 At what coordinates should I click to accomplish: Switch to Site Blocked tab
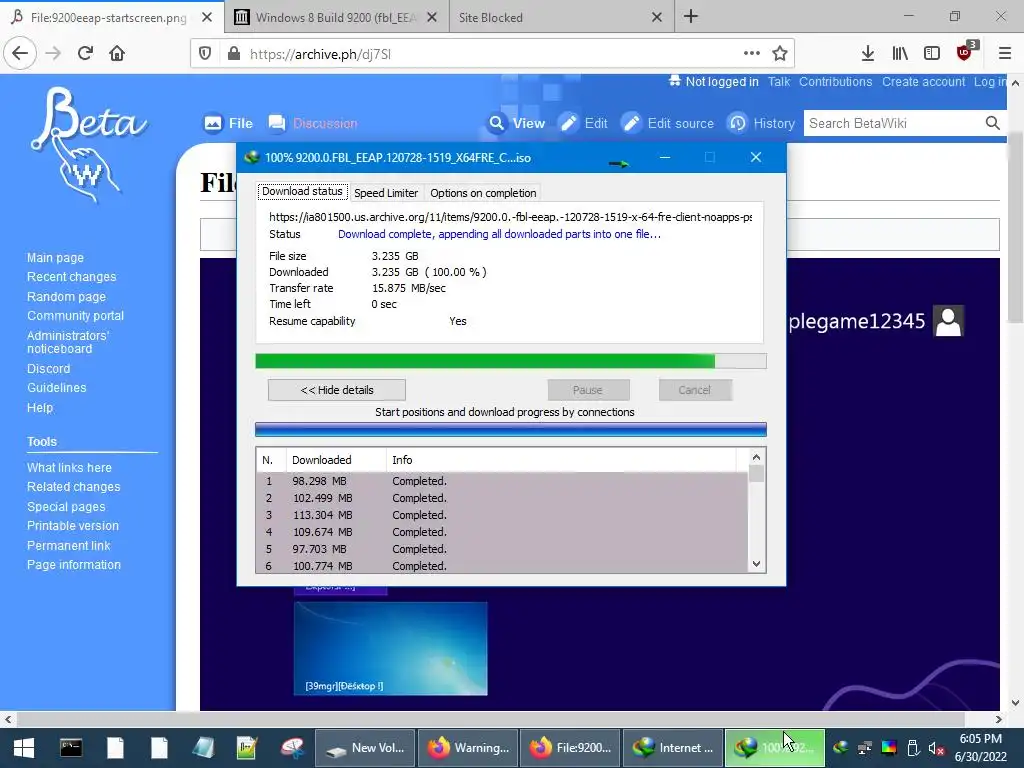(x=490, y=18)
